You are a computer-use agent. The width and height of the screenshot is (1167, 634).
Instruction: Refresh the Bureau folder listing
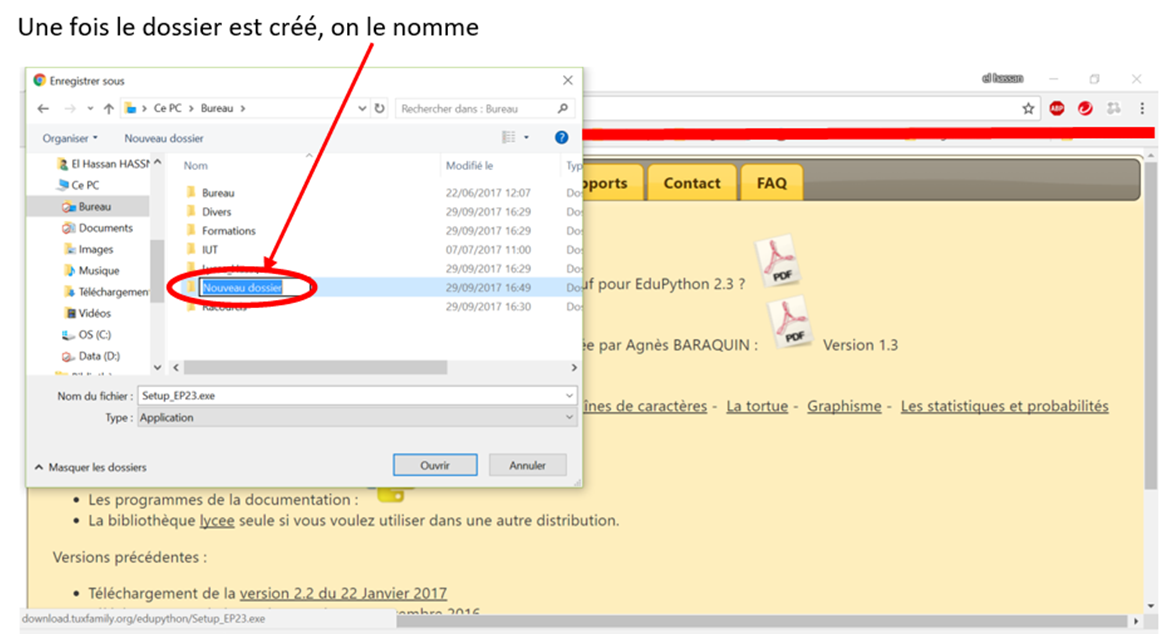click(x=380, y=108)
